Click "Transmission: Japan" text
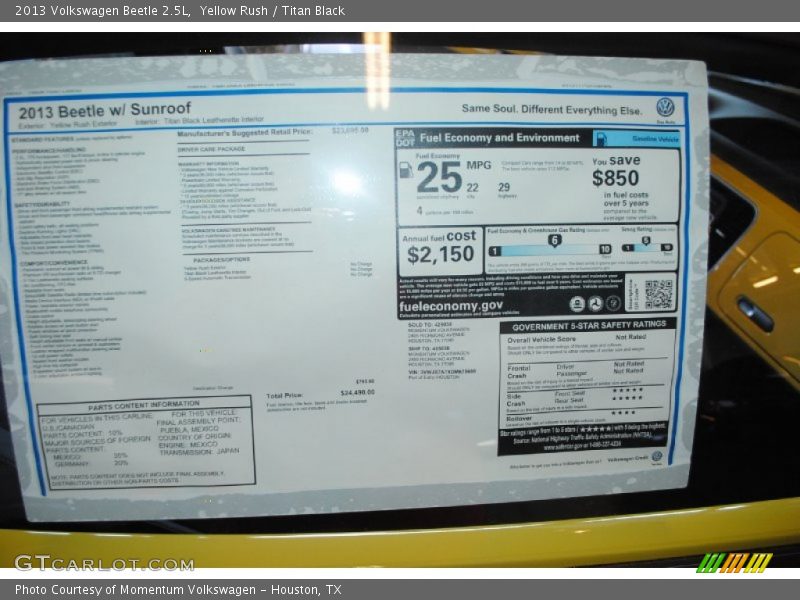 click(x=199, y=452)
